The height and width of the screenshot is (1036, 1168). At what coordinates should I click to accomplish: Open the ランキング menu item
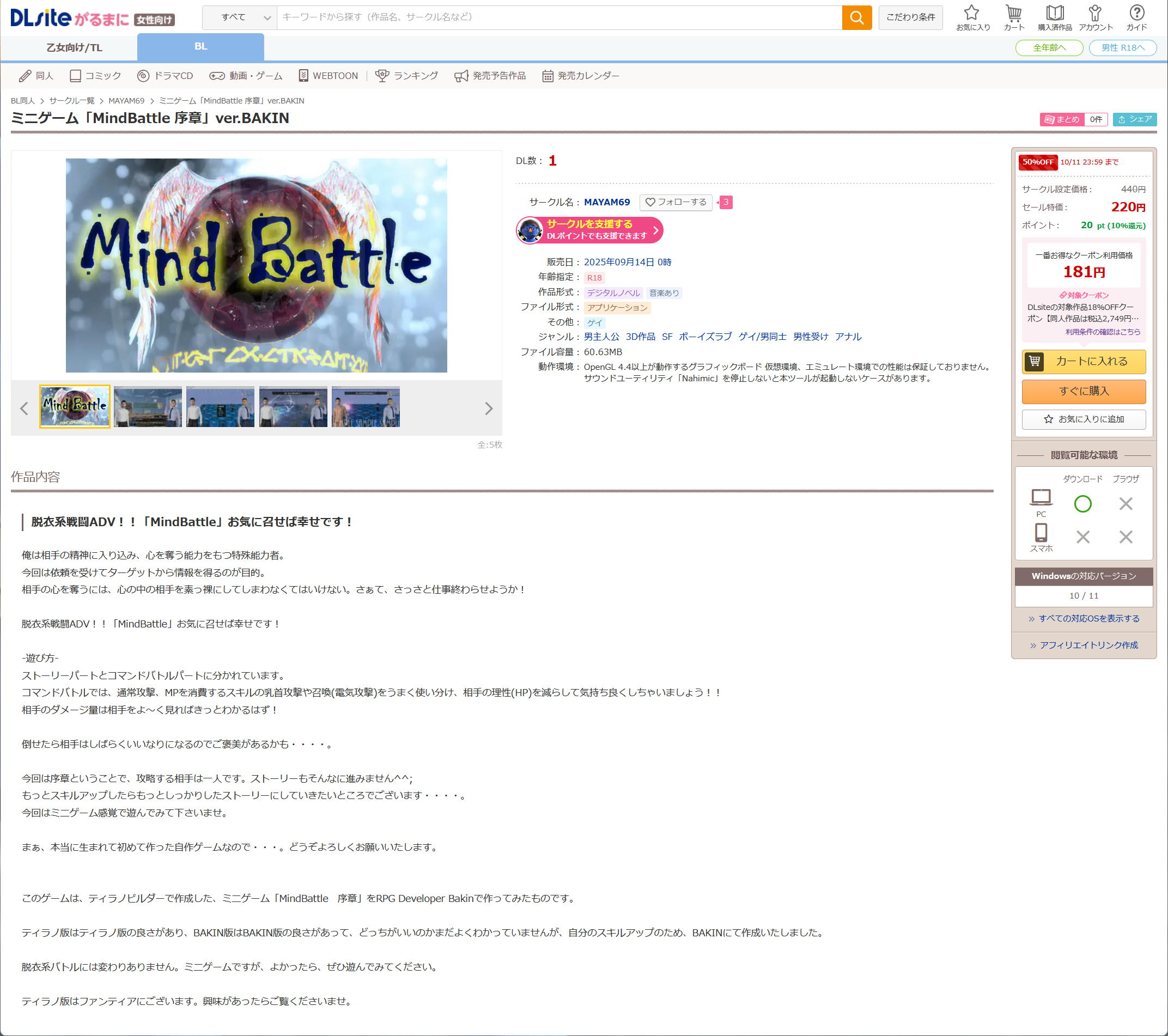click(x=407, y=75)
